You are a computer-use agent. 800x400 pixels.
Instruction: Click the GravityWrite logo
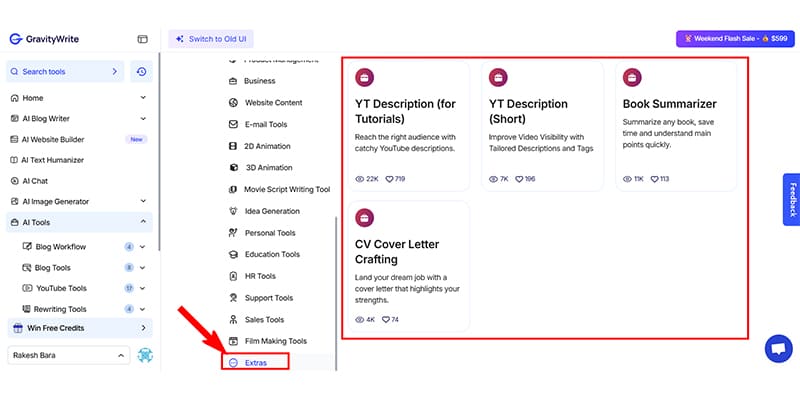coord(44,39)
